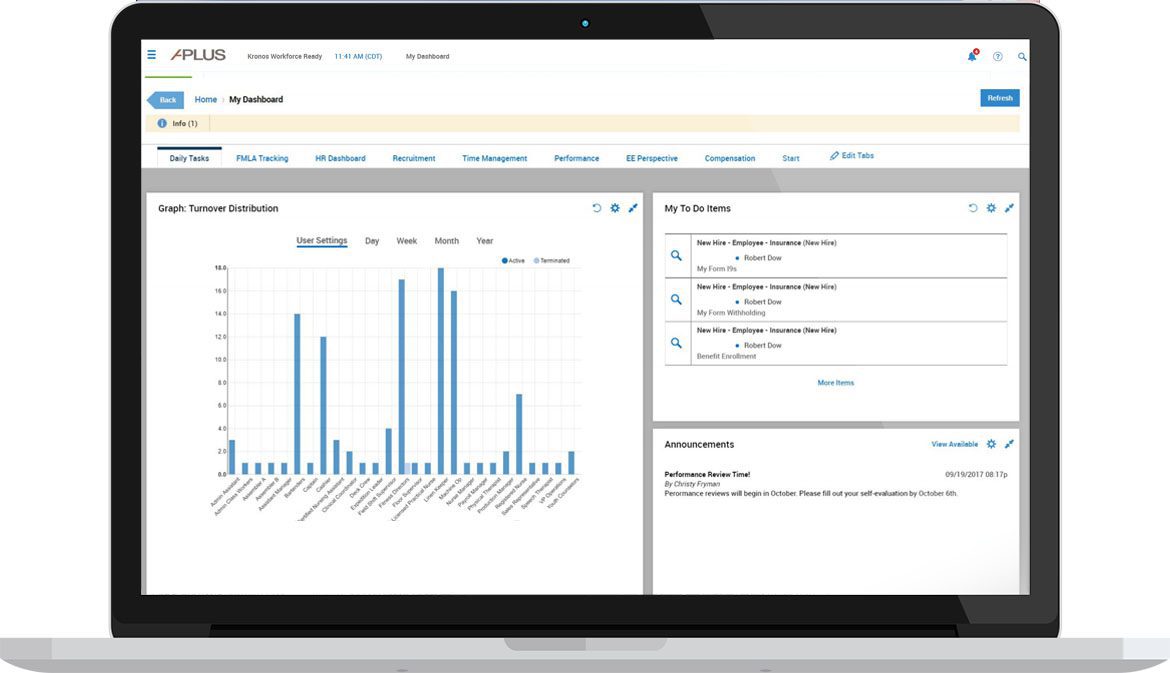Open the search magnifier in header
The width and height of the screenshot is (1170, 673).
tap(1022, 56)
